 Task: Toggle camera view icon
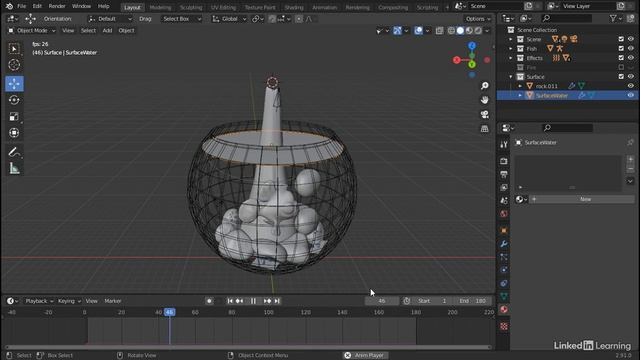(484, 114)
